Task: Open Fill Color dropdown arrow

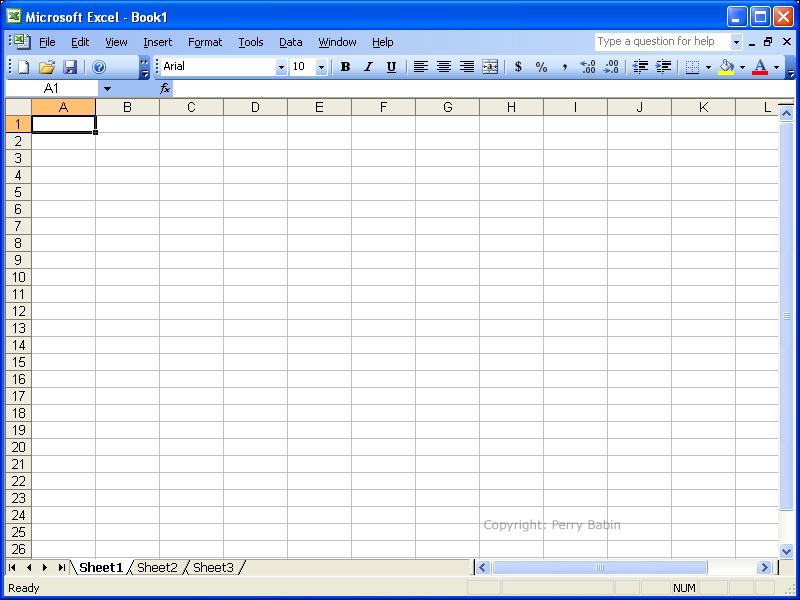Action: pos(742,67)
